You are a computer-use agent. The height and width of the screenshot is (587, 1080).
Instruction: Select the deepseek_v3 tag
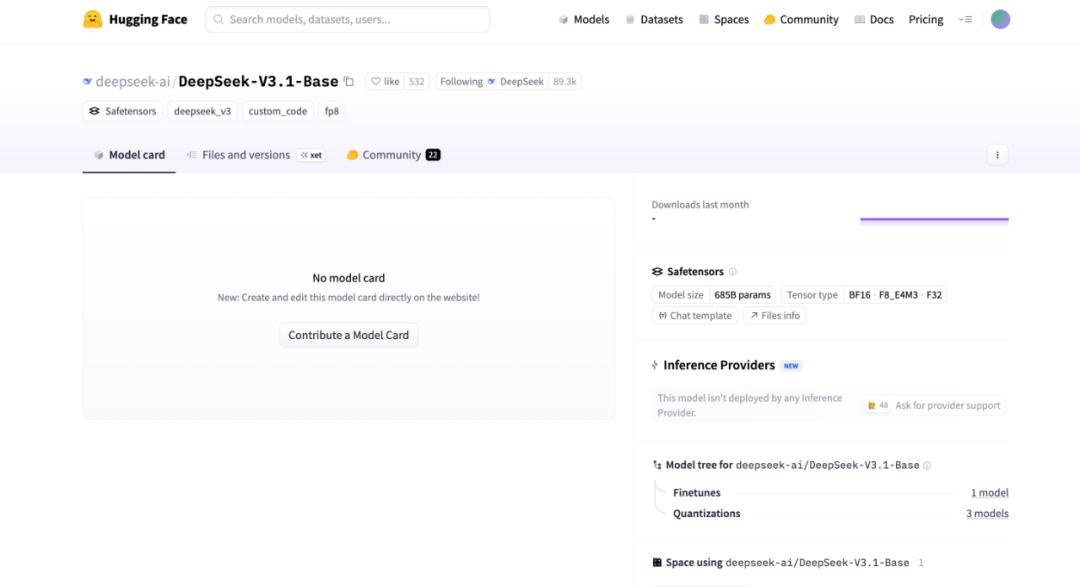point(202,111)
